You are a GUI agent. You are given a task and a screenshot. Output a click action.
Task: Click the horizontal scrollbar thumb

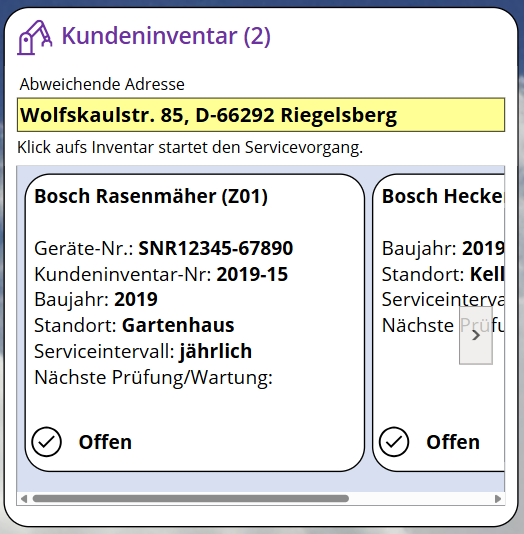191,499
